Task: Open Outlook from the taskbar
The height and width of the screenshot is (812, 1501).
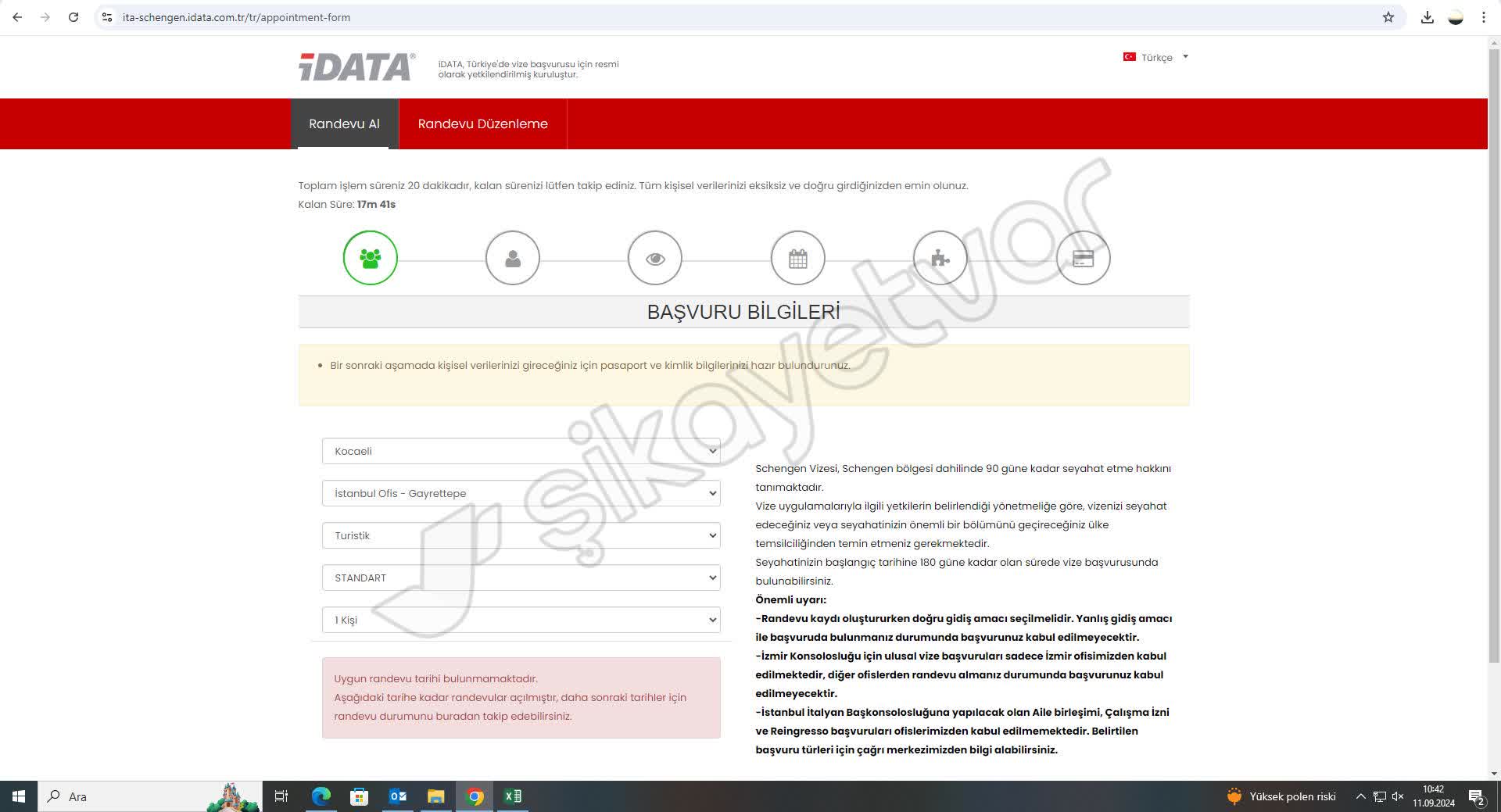Action: coord(397,796)
